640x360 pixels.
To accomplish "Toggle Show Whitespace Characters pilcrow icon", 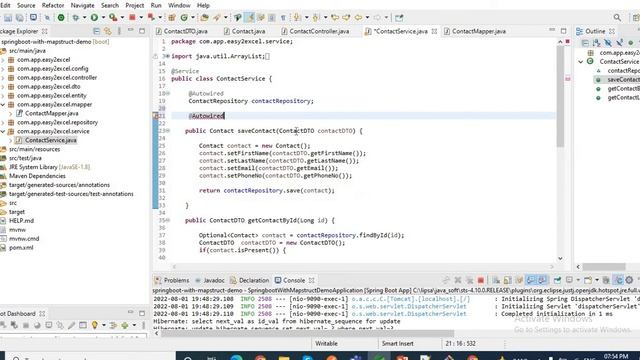I will coord(283,18).
